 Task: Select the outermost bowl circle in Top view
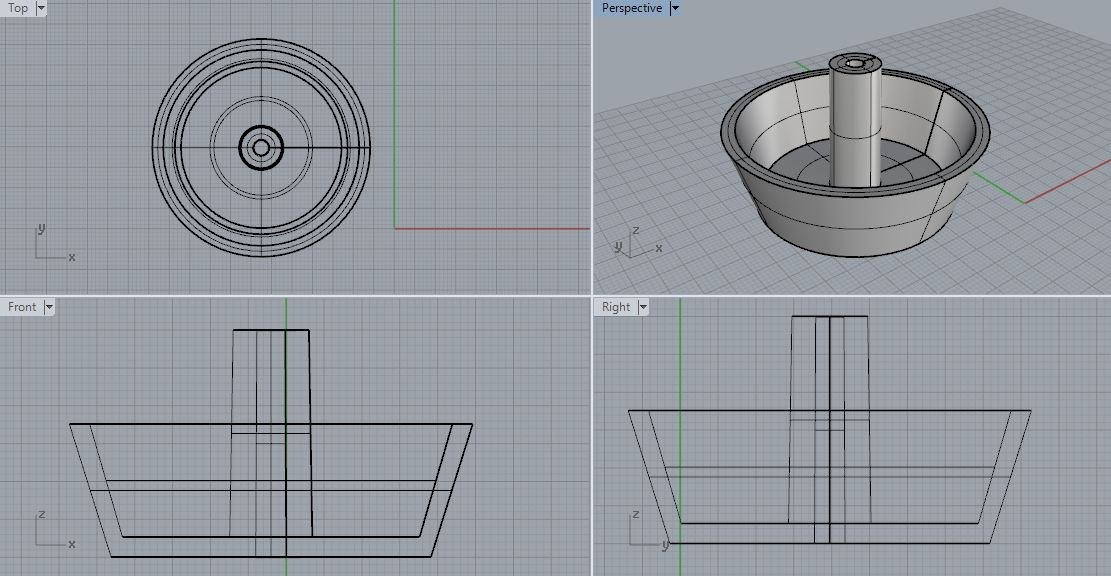tap(152, 148)
